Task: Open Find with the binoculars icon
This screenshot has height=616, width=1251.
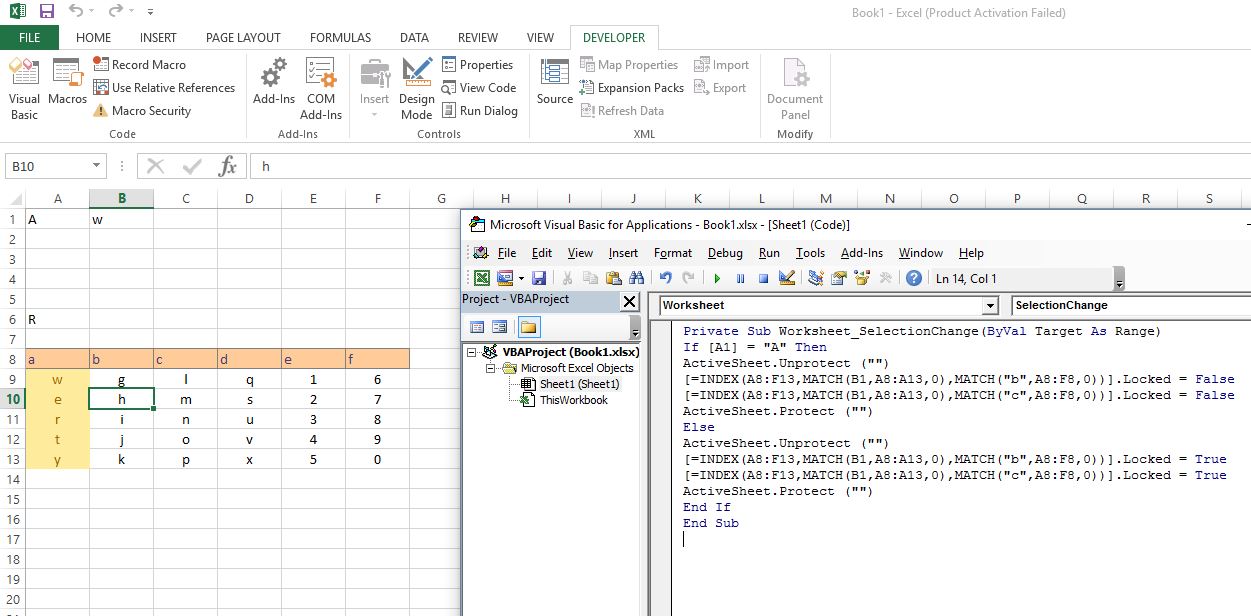Action: [636, 278]
